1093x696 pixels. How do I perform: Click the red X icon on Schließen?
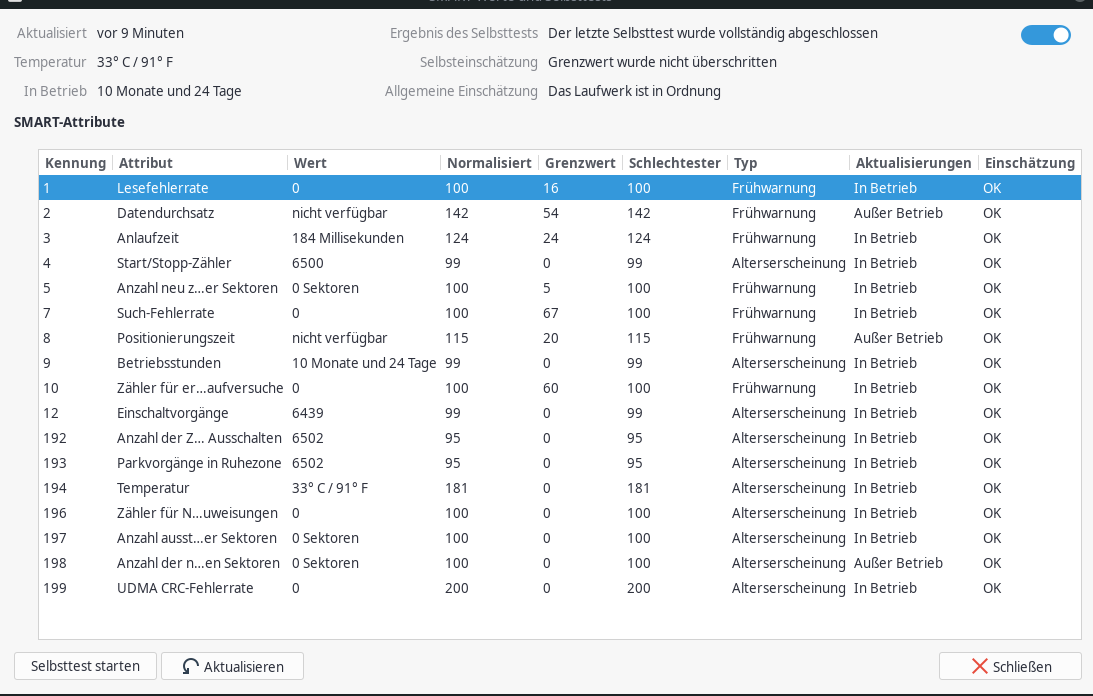[x=979, y=667]
